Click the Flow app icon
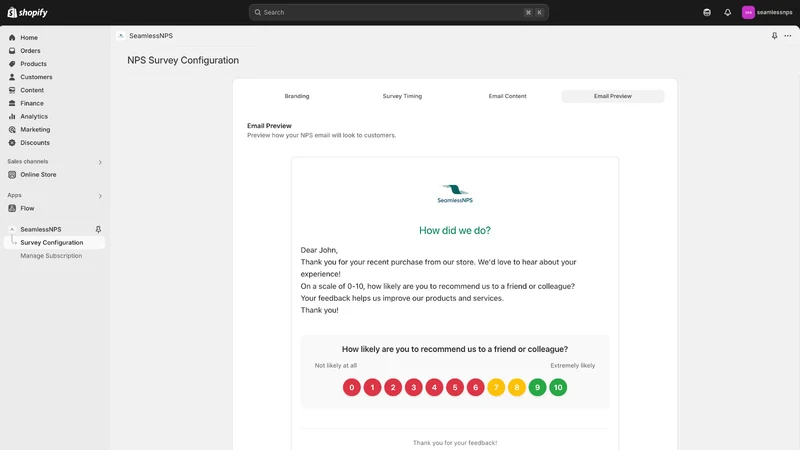Image resolution: width=800 pixels, height=450 pixels. tap(12, 208)
